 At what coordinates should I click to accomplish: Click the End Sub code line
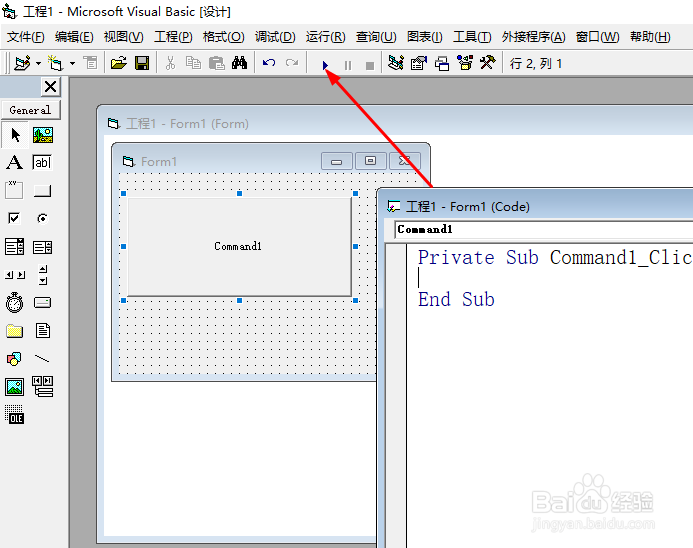point(456,300)
